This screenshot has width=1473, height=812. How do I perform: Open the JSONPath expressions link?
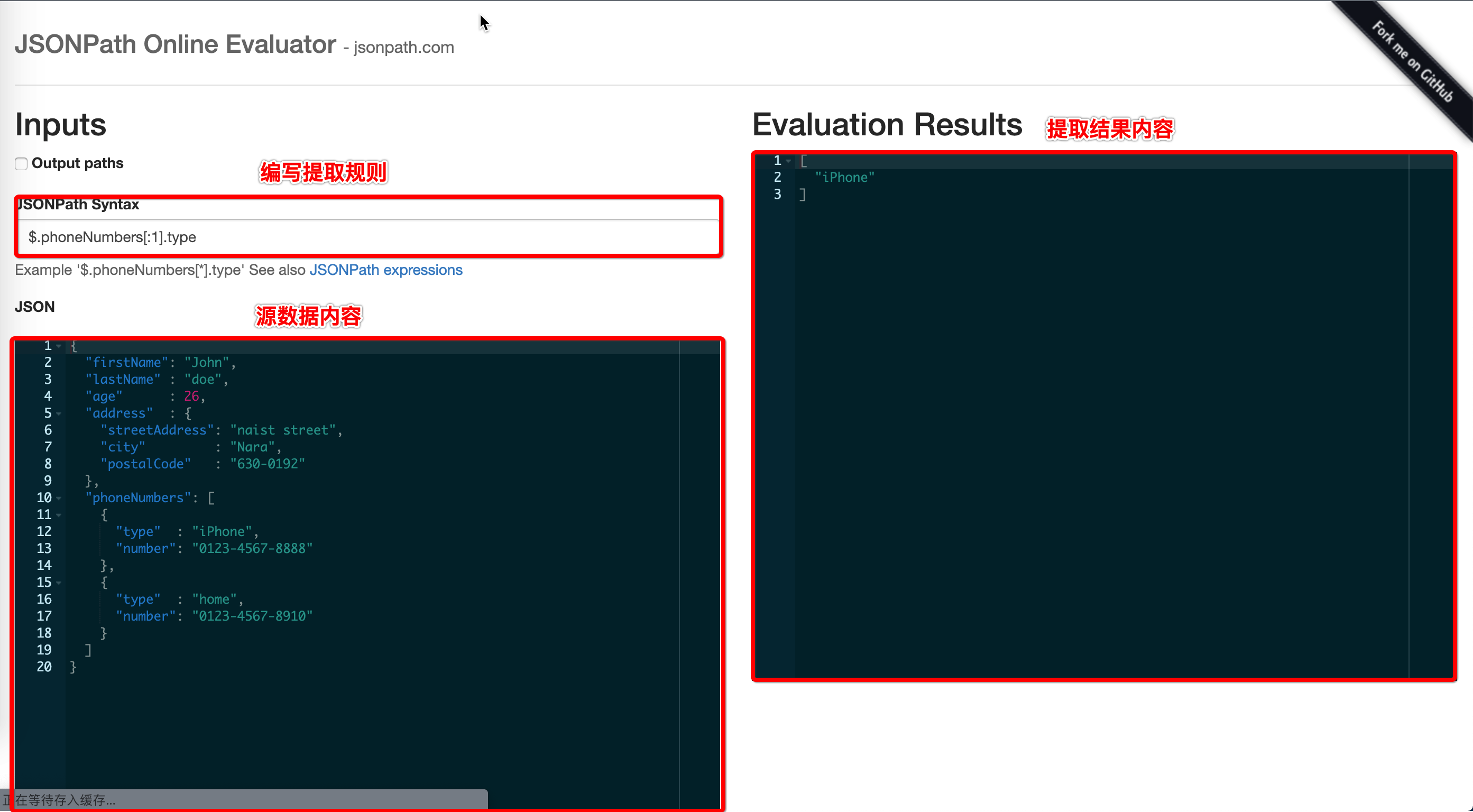point(385,270)
